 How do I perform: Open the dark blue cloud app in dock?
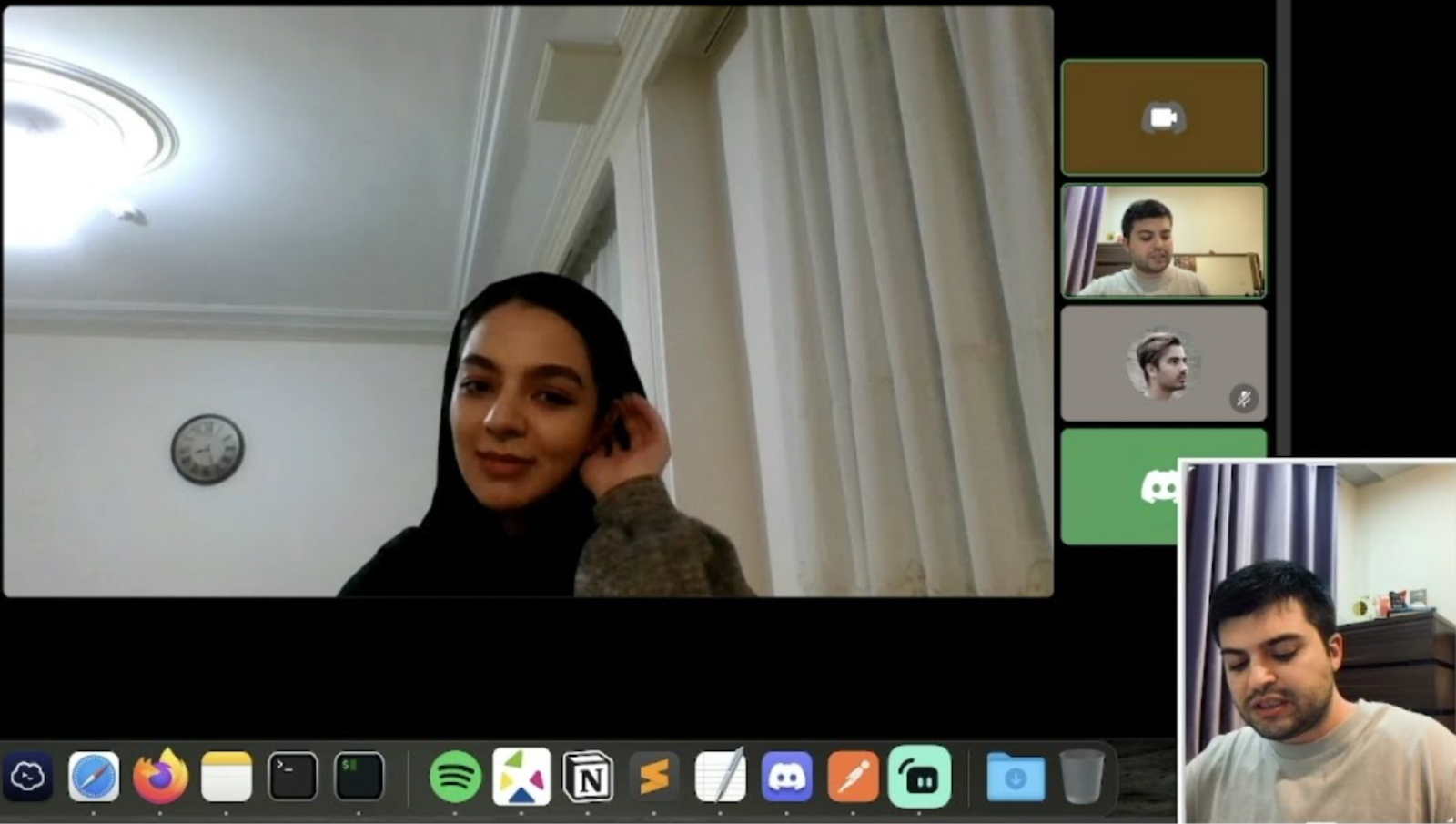point(27,777)
